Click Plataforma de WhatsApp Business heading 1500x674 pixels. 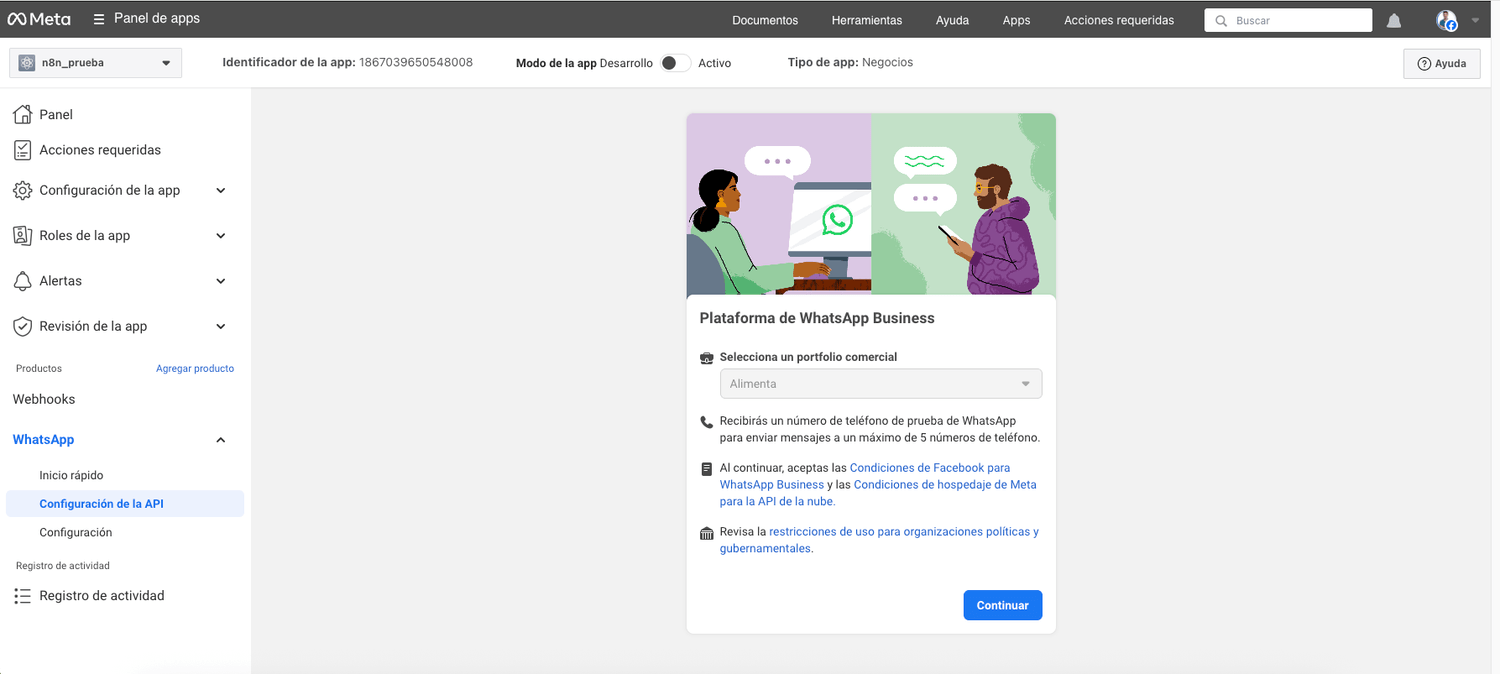[x=817, y=318]
